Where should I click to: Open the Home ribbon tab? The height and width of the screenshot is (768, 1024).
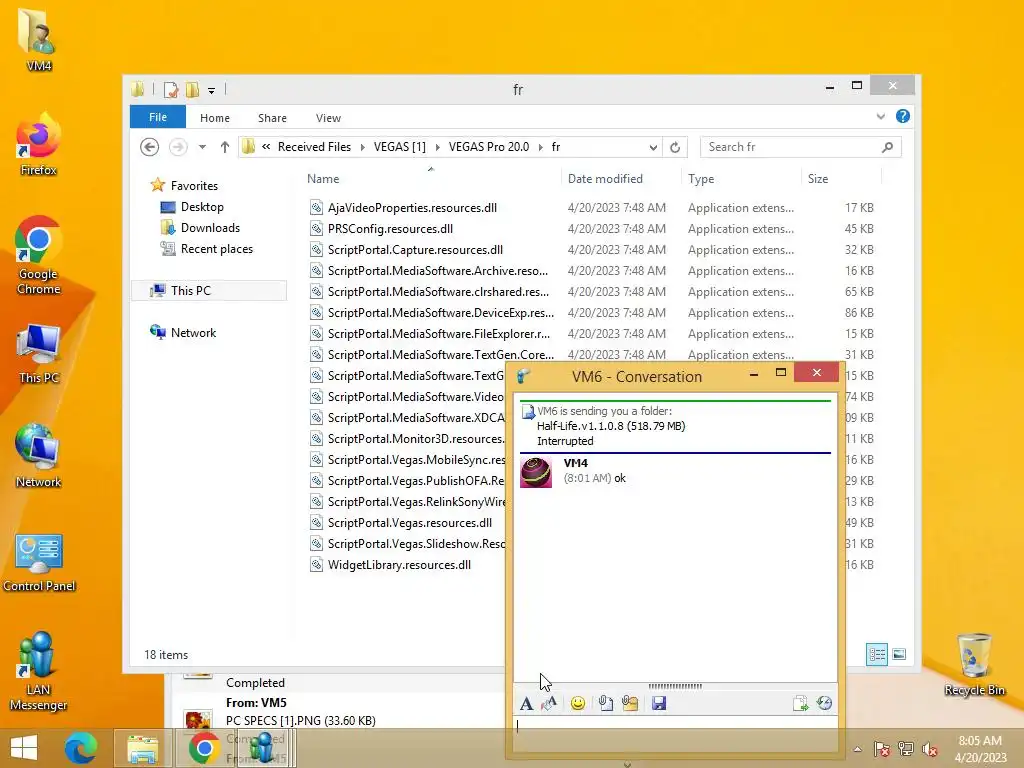point(215,118)
